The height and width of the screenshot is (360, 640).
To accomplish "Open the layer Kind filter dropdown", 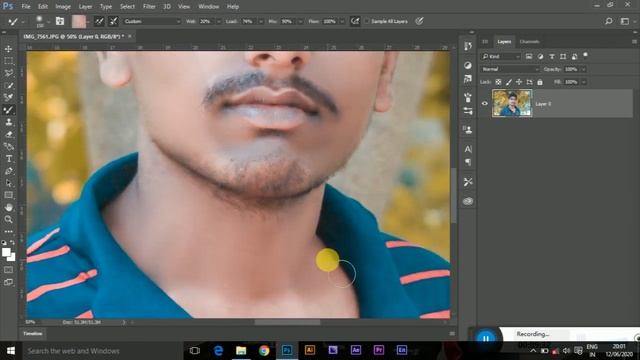I will [x=500, y=56].
